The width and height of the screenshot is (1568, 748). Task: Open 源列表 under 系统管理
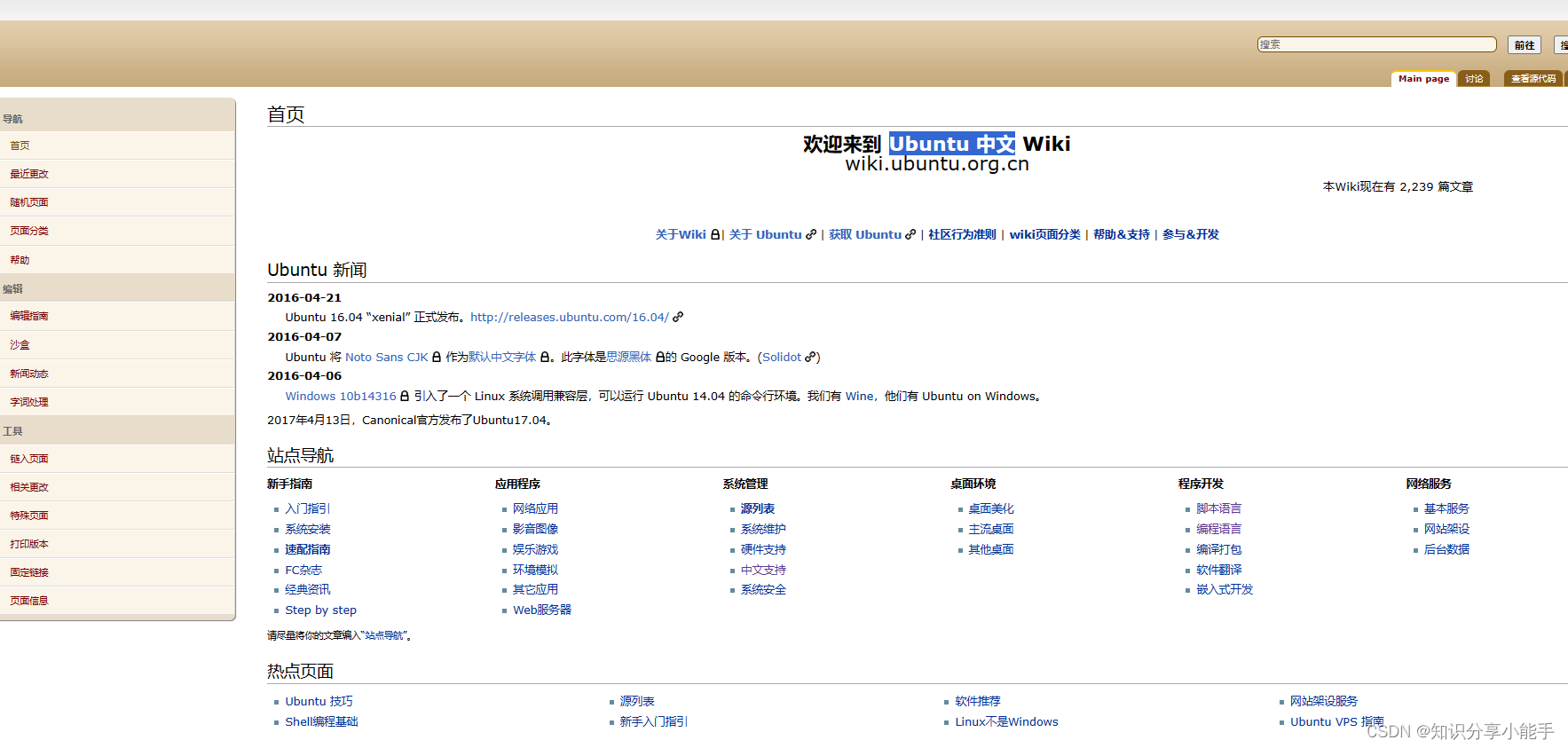tap(758, 508)
